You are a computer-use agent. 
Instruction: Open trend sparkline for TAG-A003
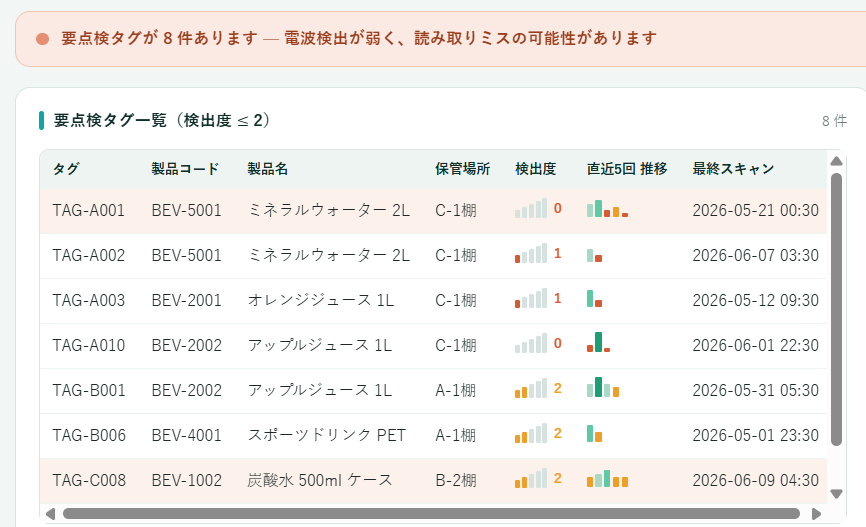tap(594, 298)
